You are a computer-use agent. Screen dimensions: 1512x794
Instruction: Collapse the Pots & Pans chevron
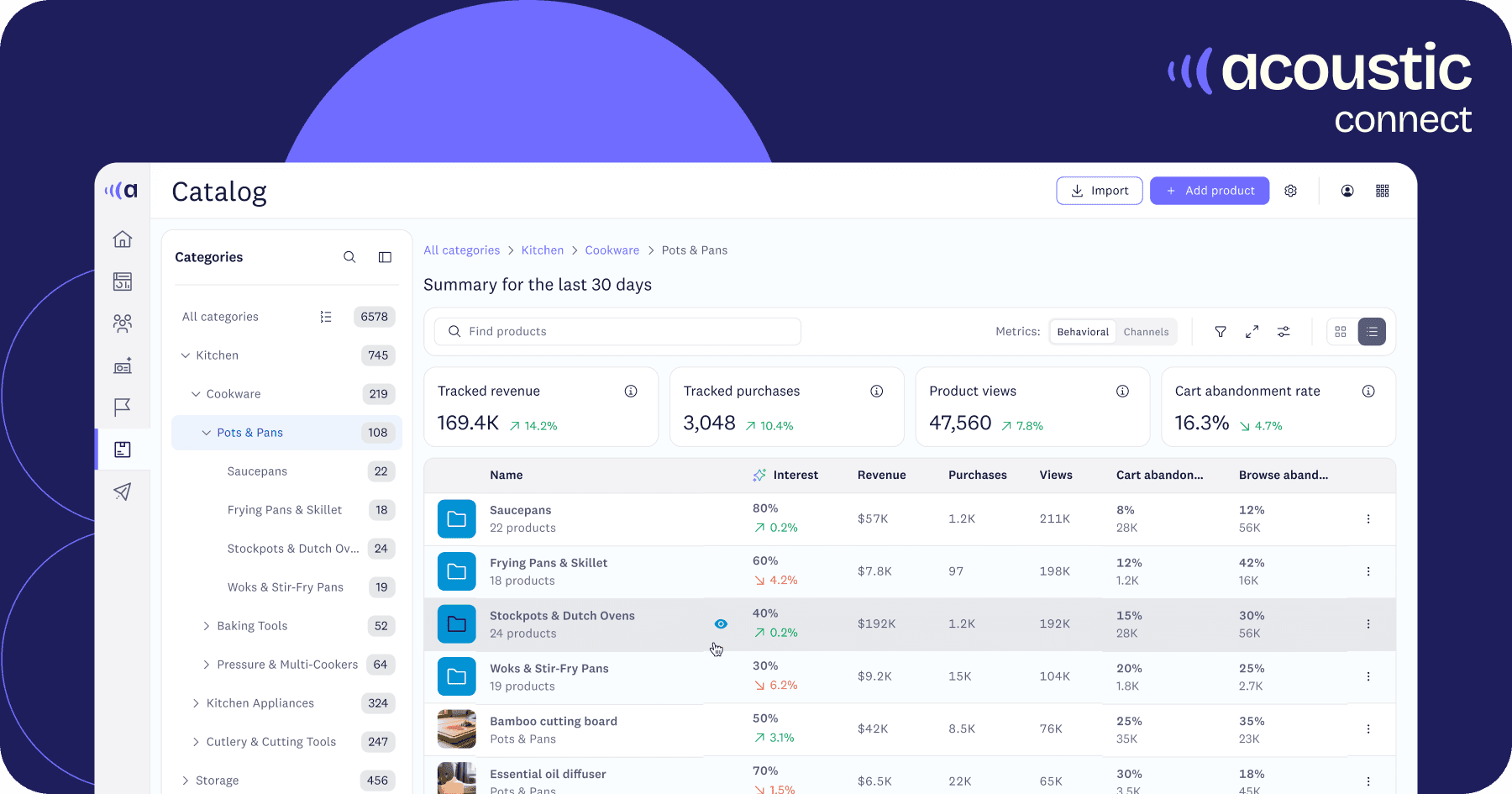pos(206,433)
